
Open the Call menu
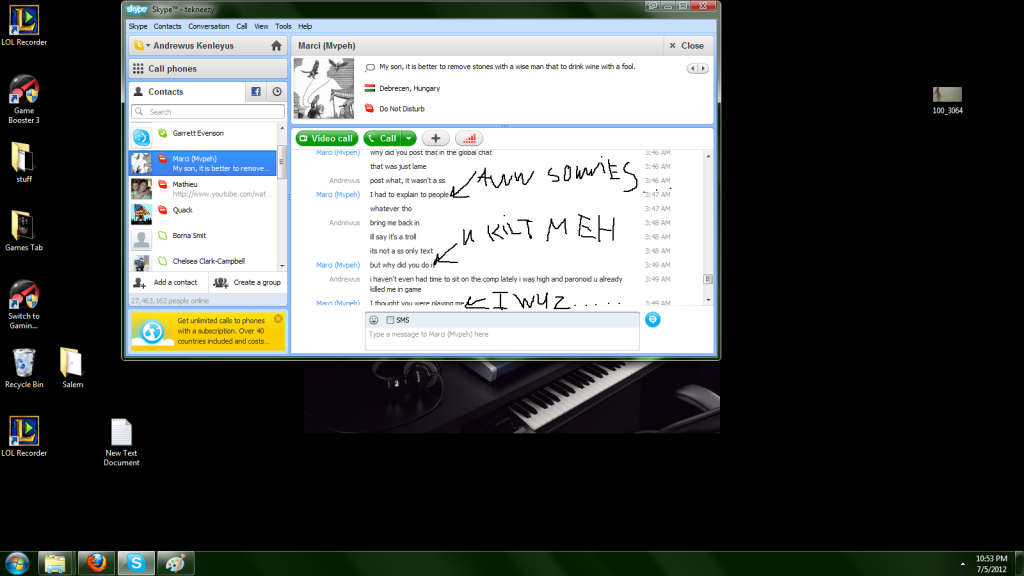[242, 27]
